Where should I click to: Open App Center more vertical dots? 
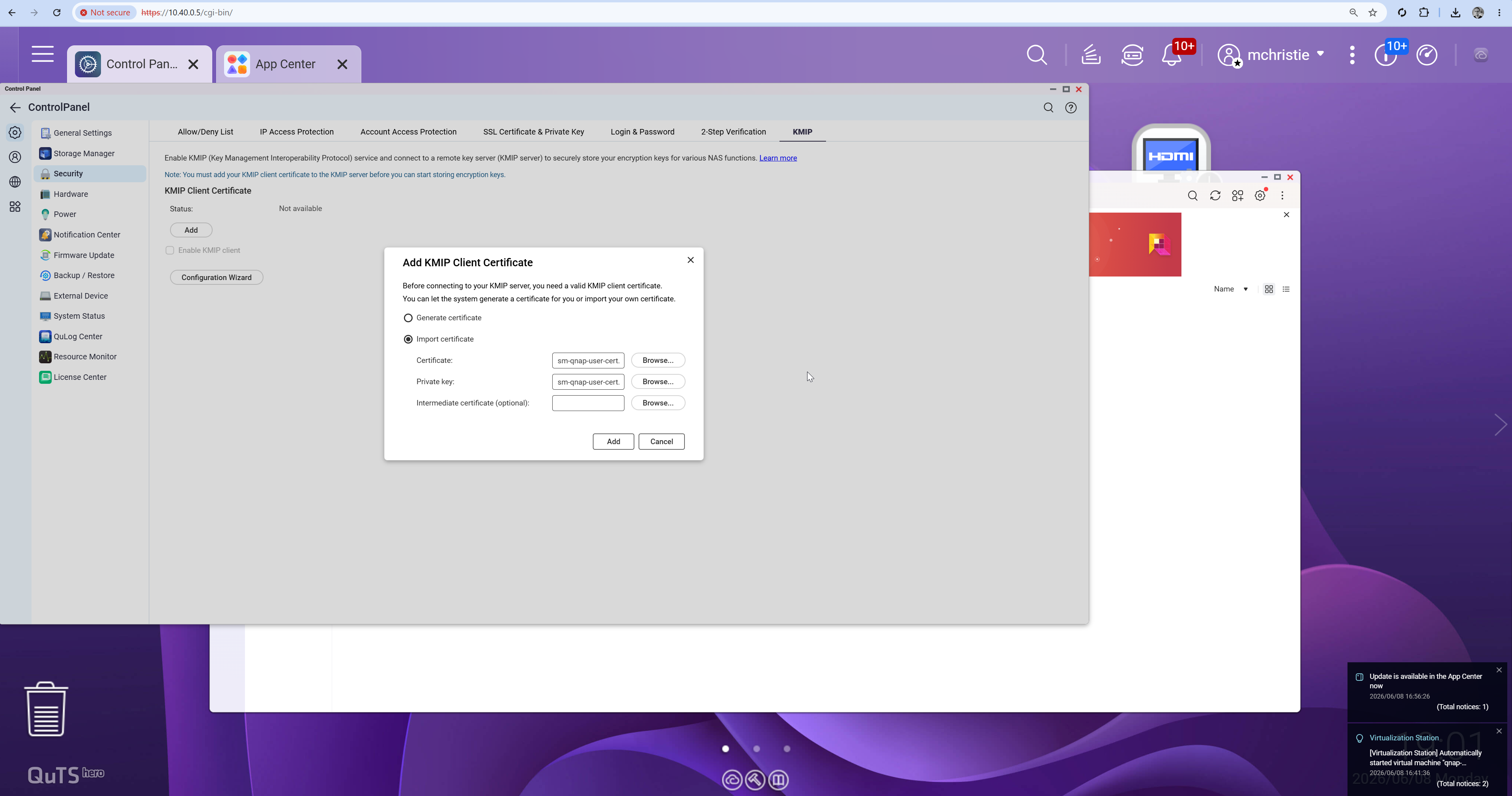coord(1282,196)
